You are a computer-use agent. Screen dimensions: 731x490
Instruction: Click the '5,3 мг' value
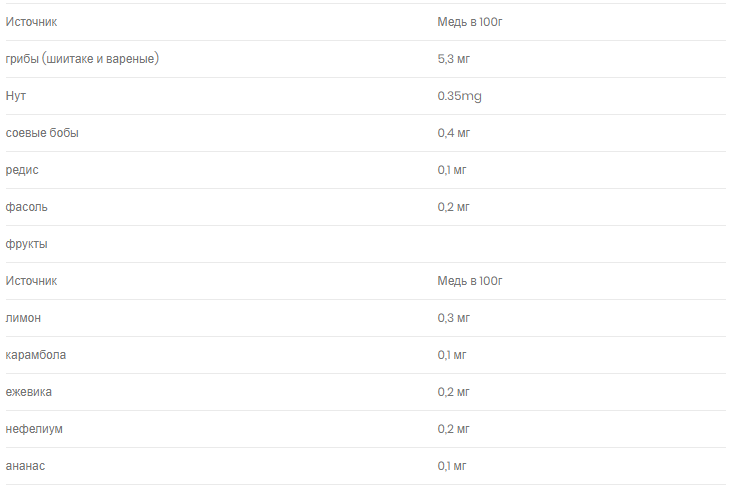pos(454,59)
